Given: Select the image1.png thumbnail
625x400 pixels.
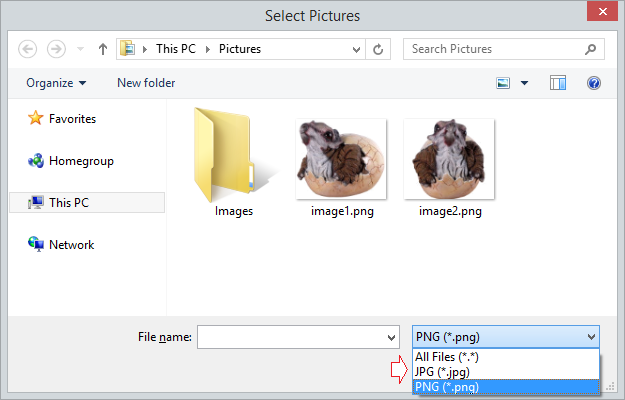Looking at the screenshot, I should [341, 167].
